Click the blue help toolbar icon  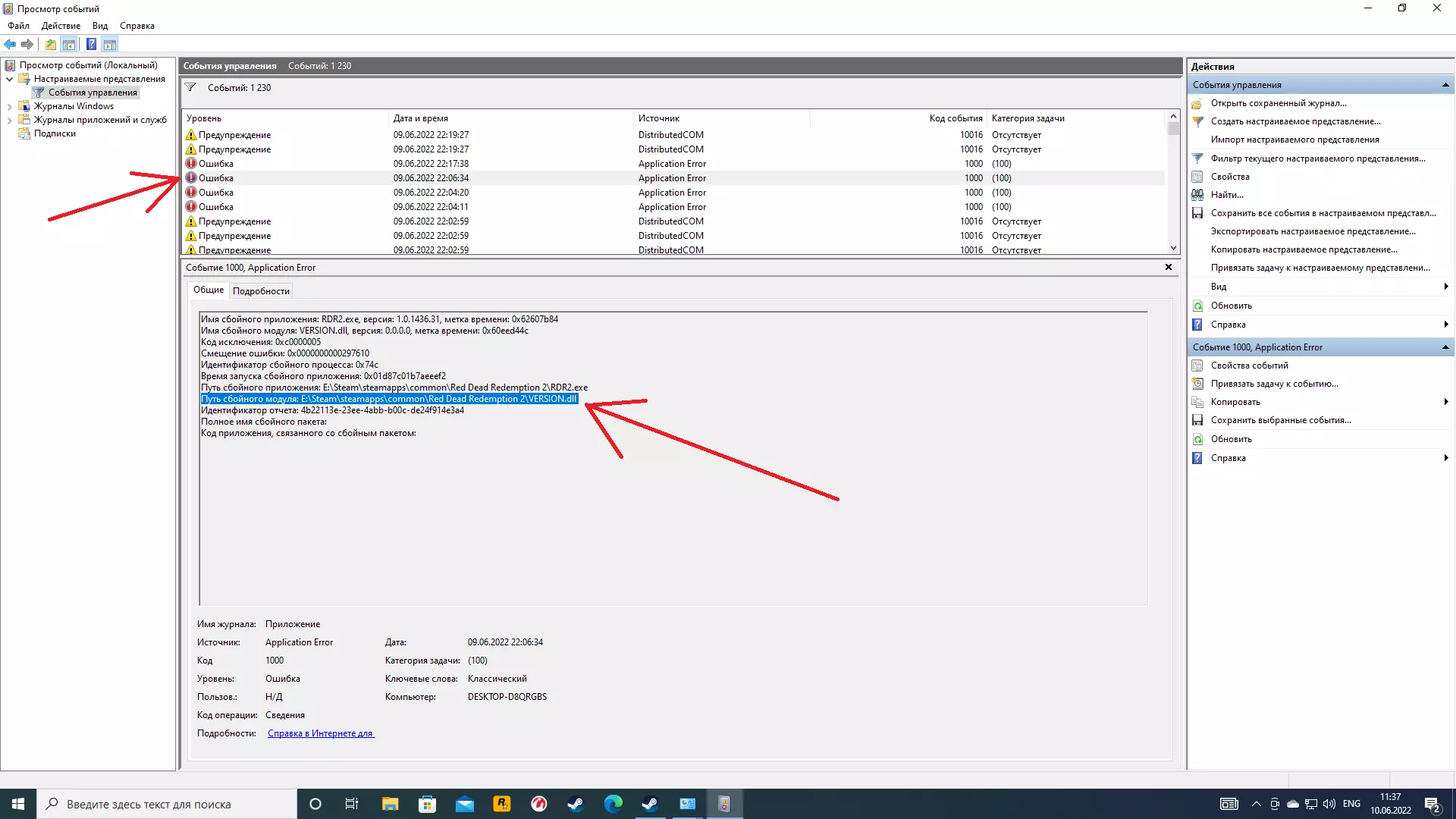pos(91,44)
